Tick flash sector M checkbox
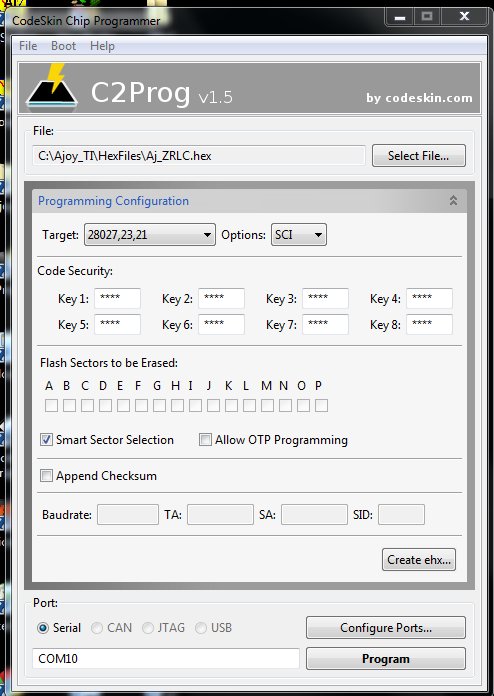This screenshot has width=494, height=696. click(267, 405)
